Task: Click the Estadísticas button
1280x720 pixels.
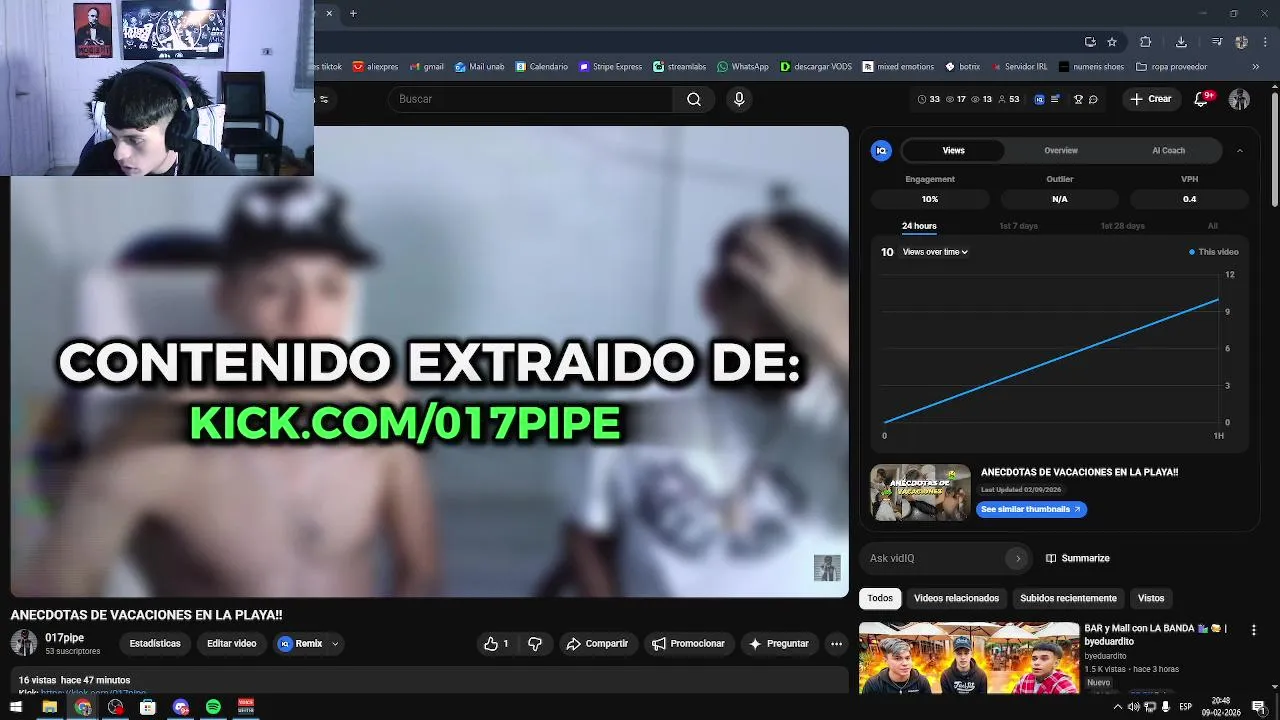Action: coord(155,644)
